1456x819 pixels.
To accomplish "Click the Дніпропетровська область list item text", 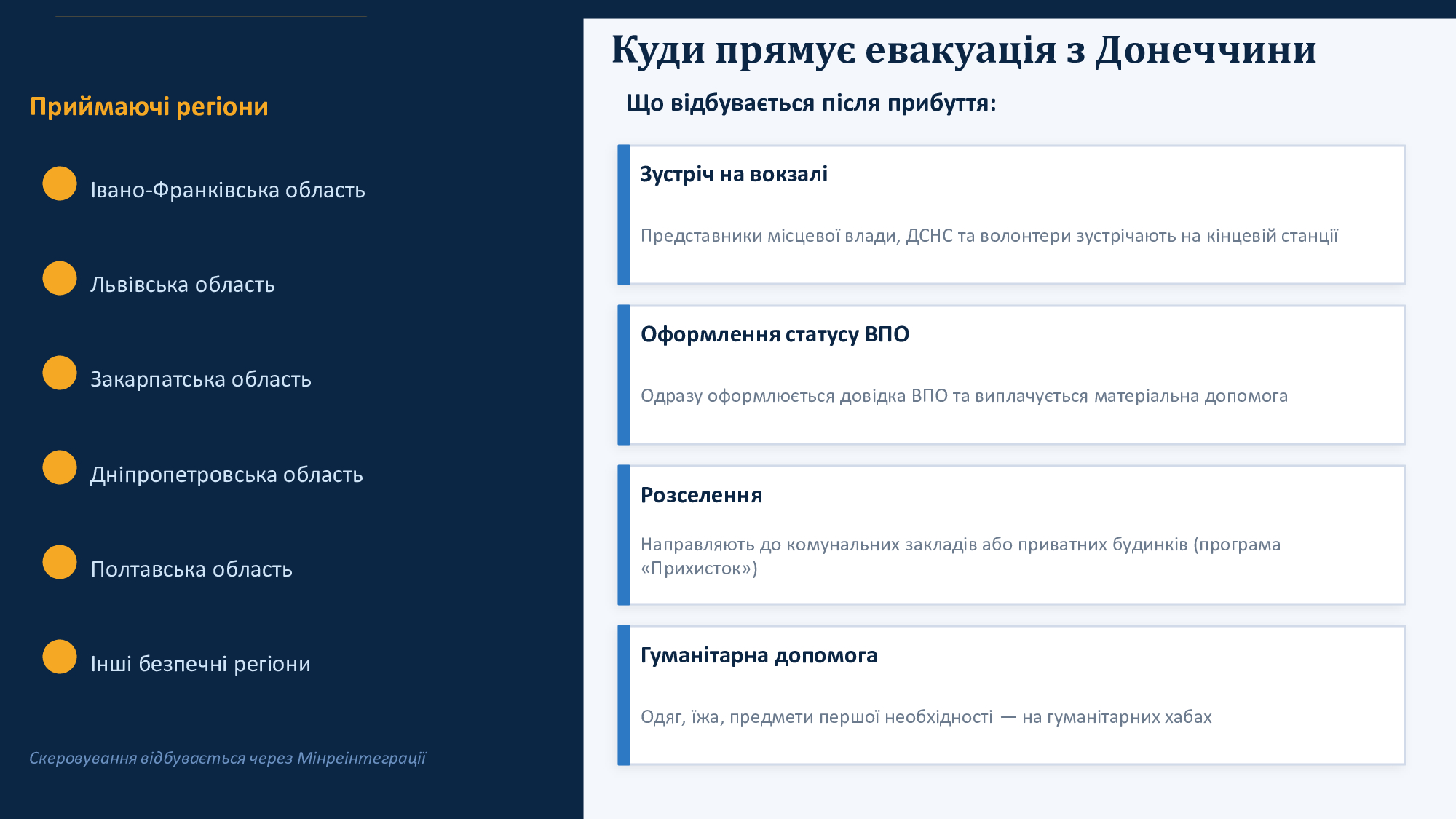I will pyautogui.click(x=226, y=475).
